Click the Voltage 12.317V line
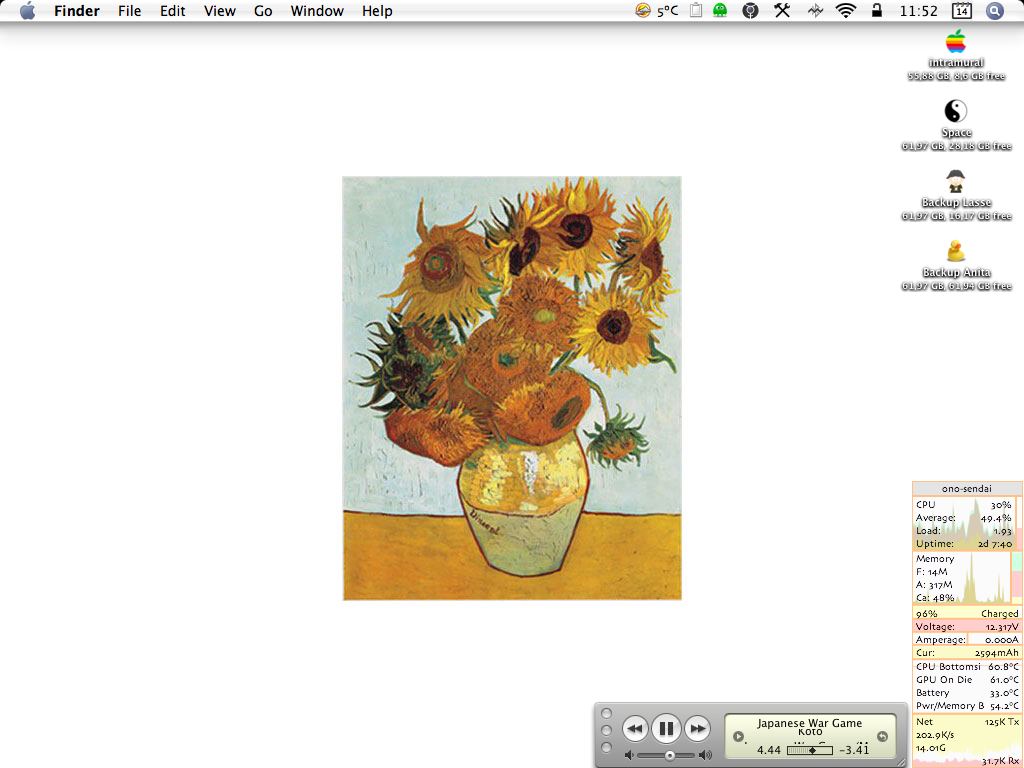Viewport: 1024px width, 768px height. click(967, 627)
